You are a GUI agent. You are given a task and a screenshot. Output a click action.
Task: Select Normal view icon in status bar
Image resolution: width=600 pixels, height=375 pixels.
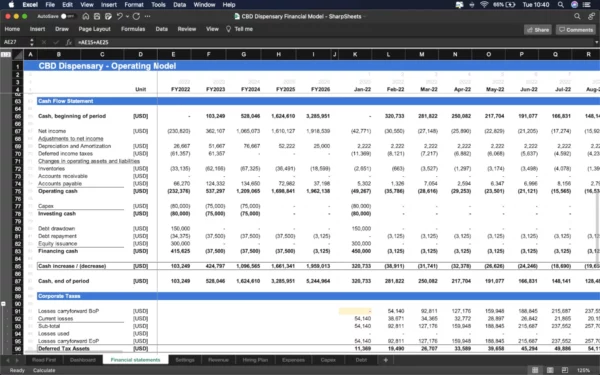coord(535,370)
